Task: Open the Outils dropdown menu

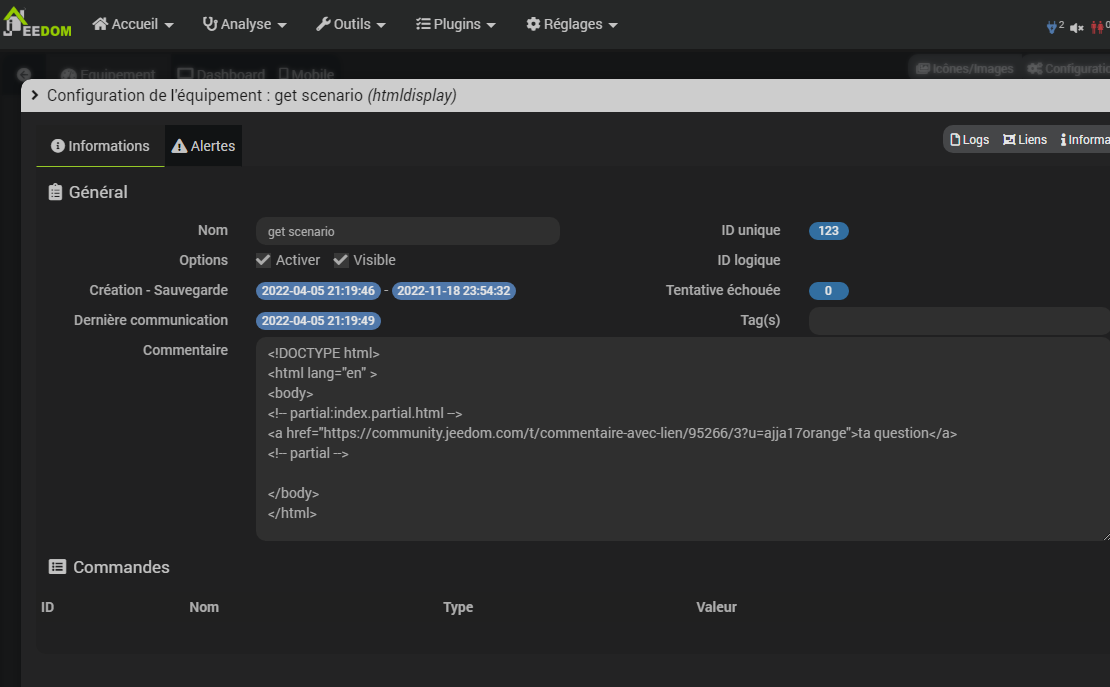Action: [351, 24]
